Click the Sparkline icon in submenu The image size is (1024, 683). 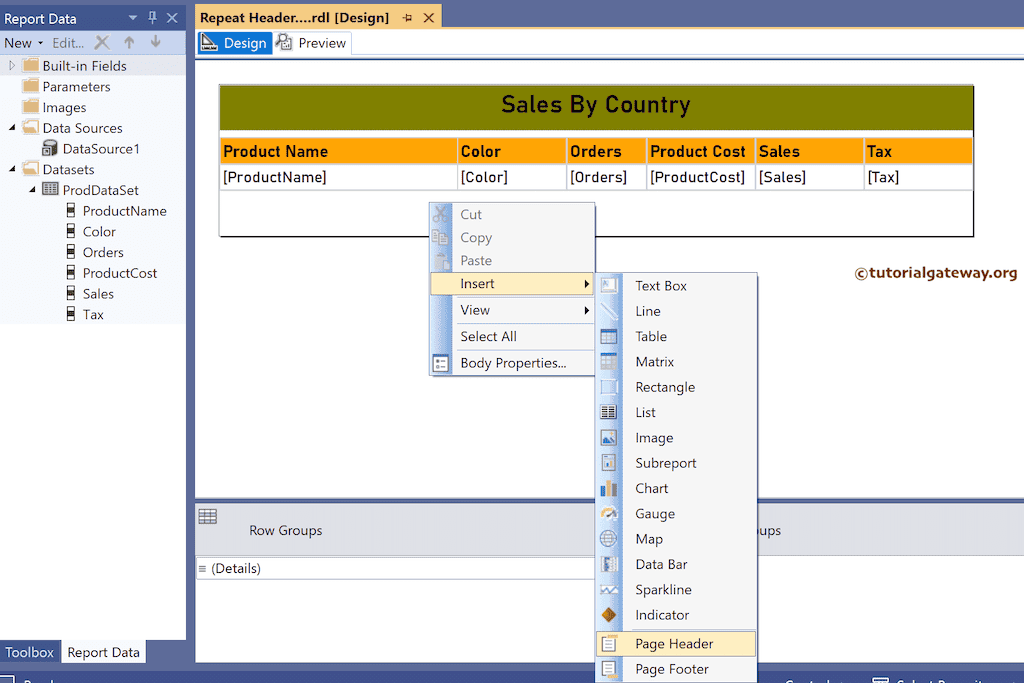609,590
